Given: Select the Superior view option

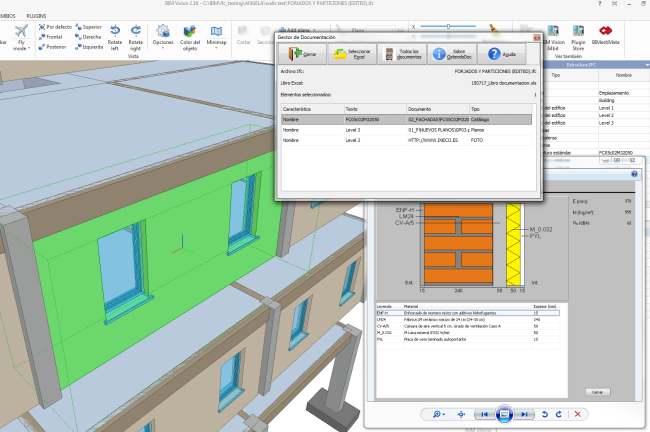Looking at the screenshot, I should click(87, 27).
